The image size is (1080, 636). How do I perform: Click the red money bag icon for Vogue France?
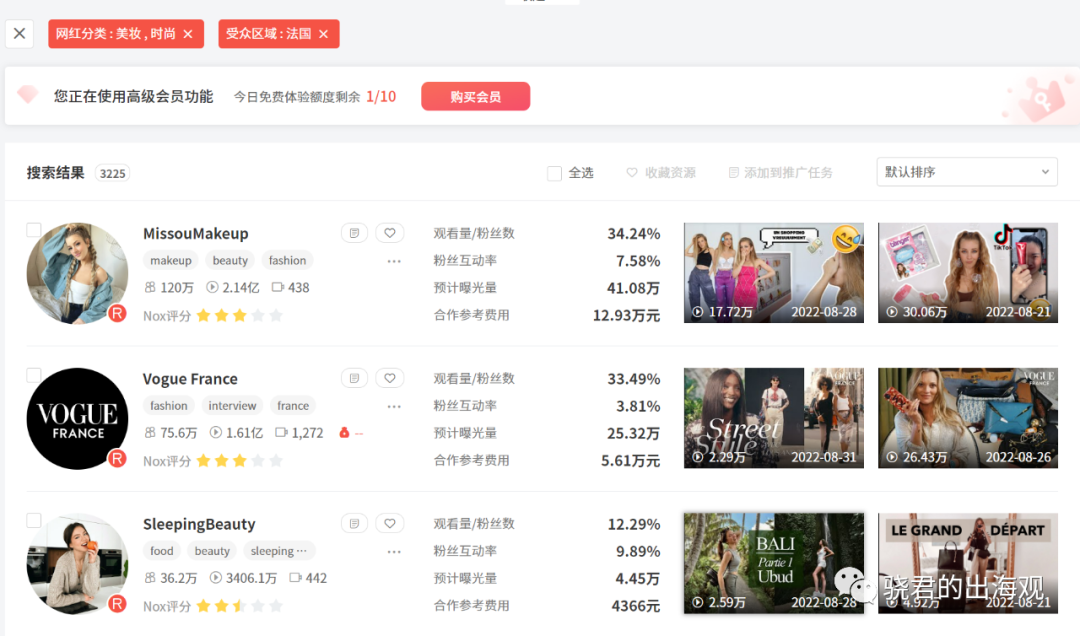click(x=344, y=433)
